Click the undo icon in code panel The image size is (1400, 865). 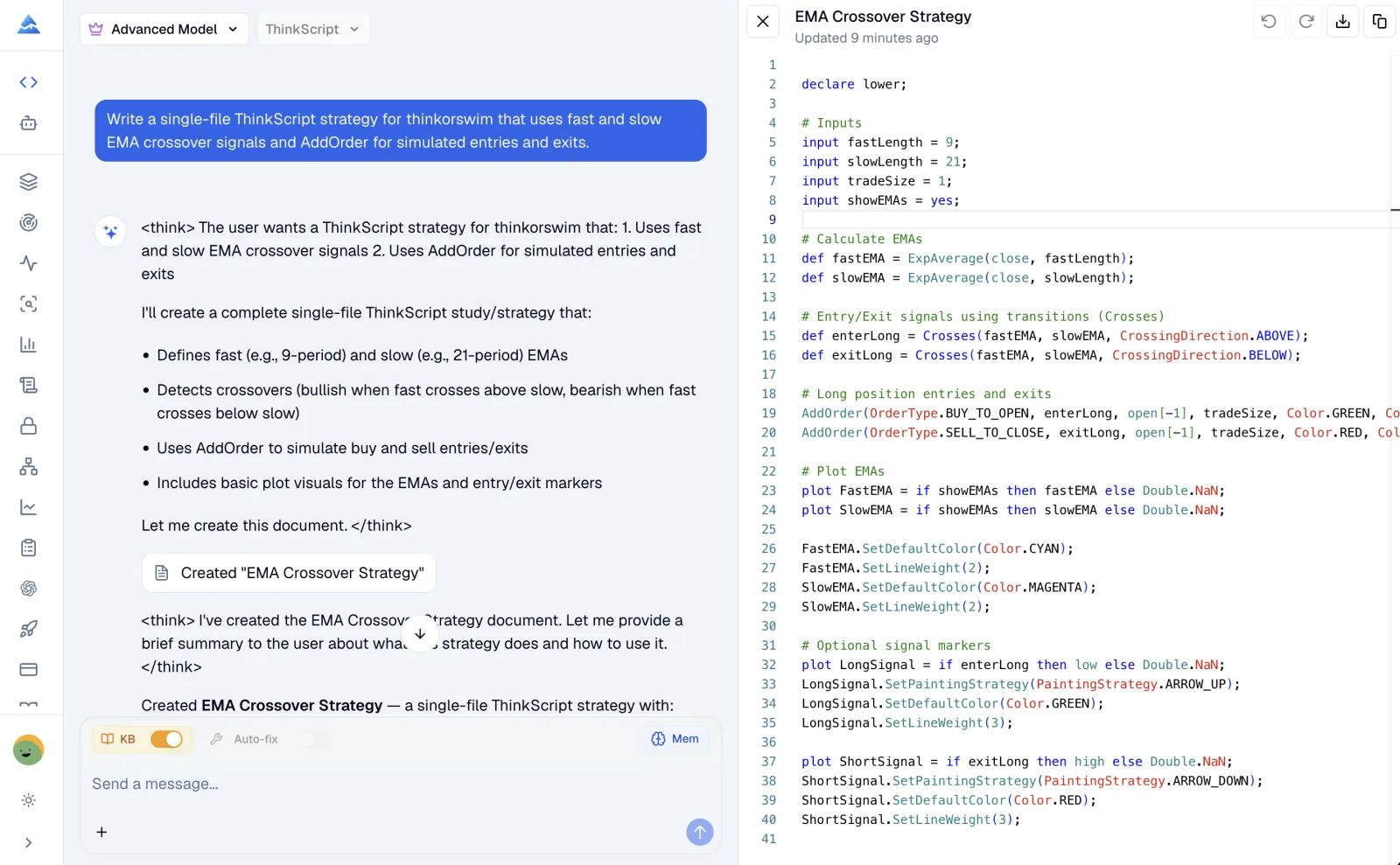(x=1269, y=21)
